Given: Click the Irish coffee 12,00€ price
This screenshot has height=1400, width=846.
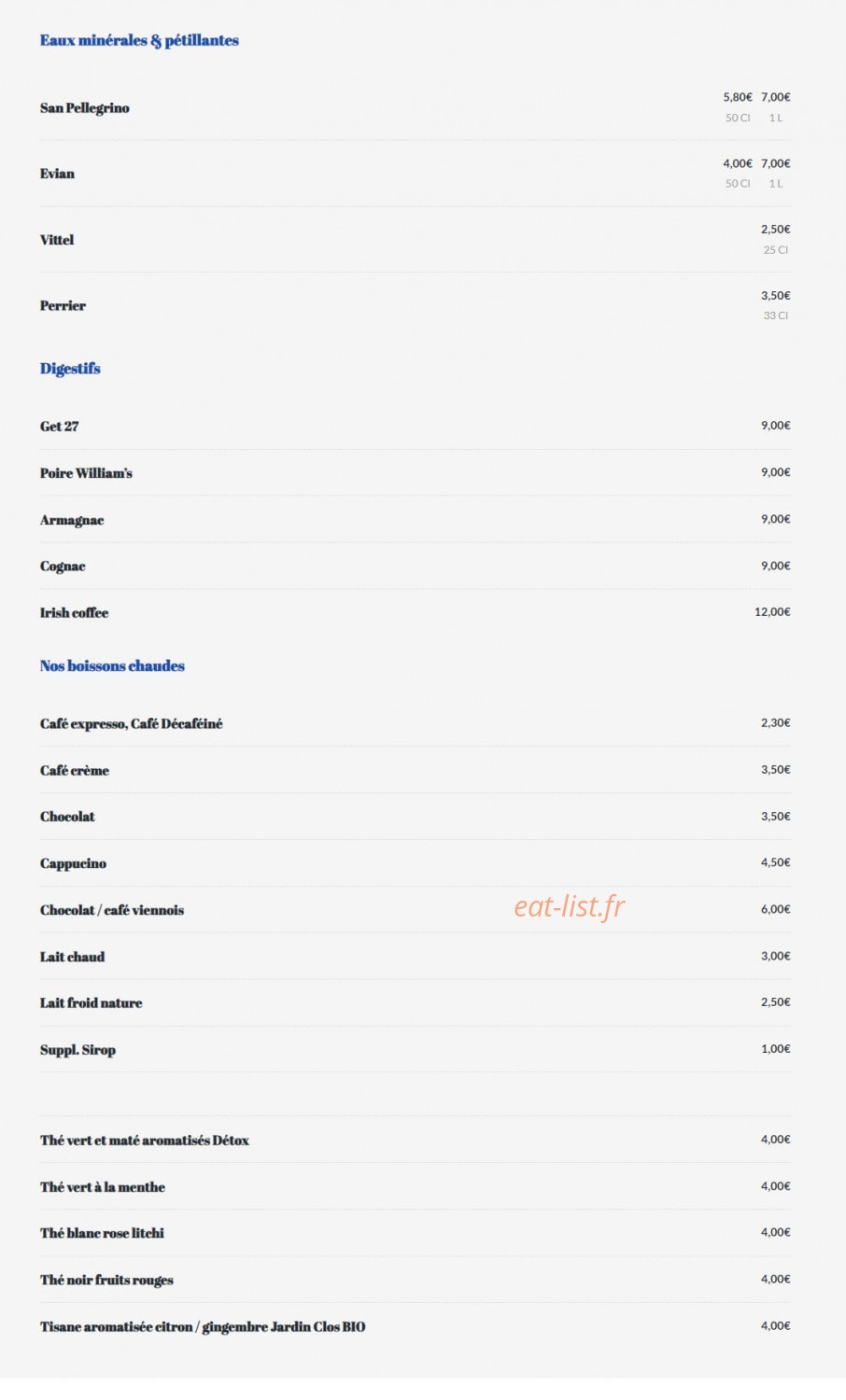Looking at the screenshot, I should point(772,611).
